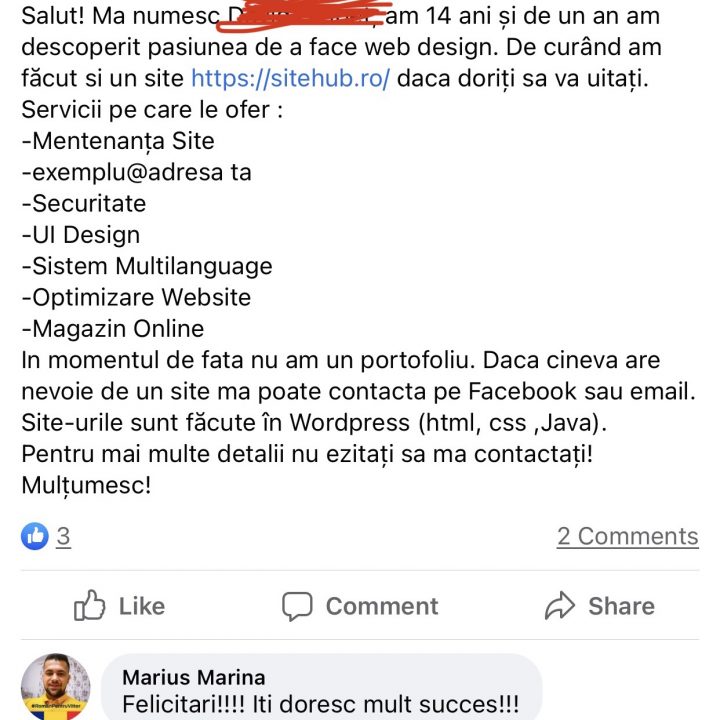Image resolution: width=720 pixels, height=720 pixels.
Task: Click the Share arrow icon
Action: point(560,606)
